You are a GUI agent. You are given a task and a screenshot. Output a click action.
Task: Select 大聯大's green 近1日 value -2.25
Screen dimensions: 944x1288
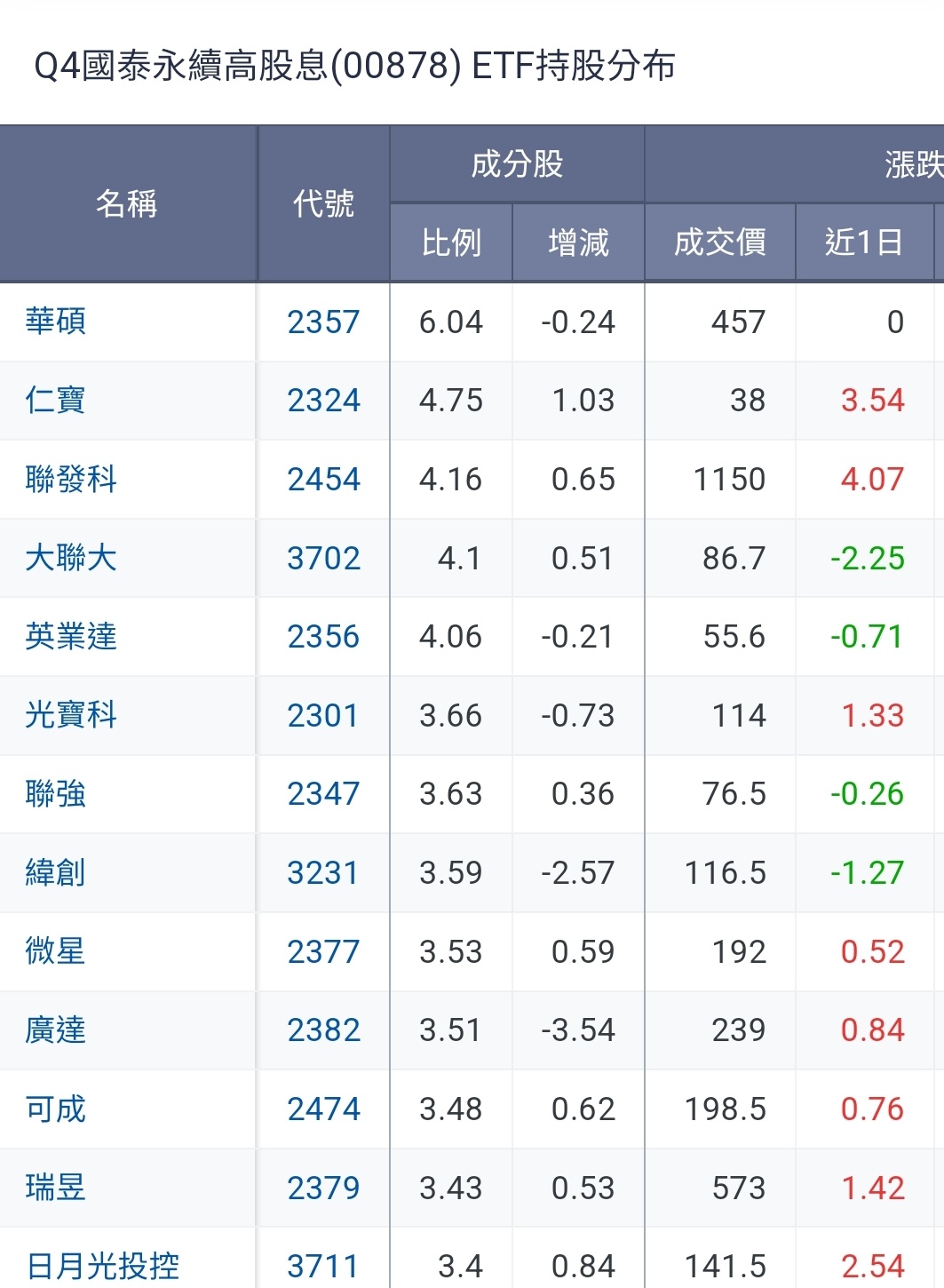(x=868, y=558)
